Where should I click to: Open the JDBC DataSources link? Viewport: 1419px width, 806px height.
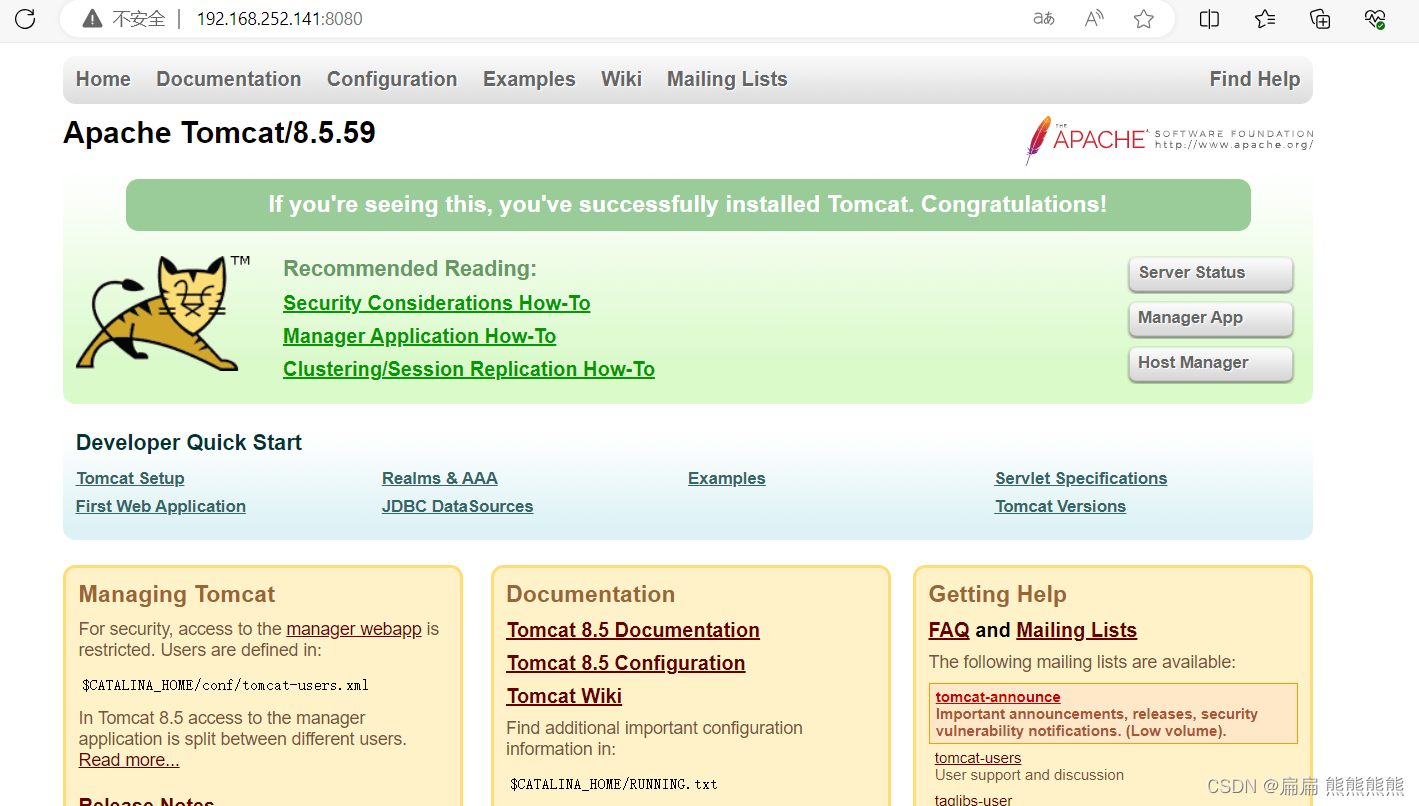(x=457, y=506)
